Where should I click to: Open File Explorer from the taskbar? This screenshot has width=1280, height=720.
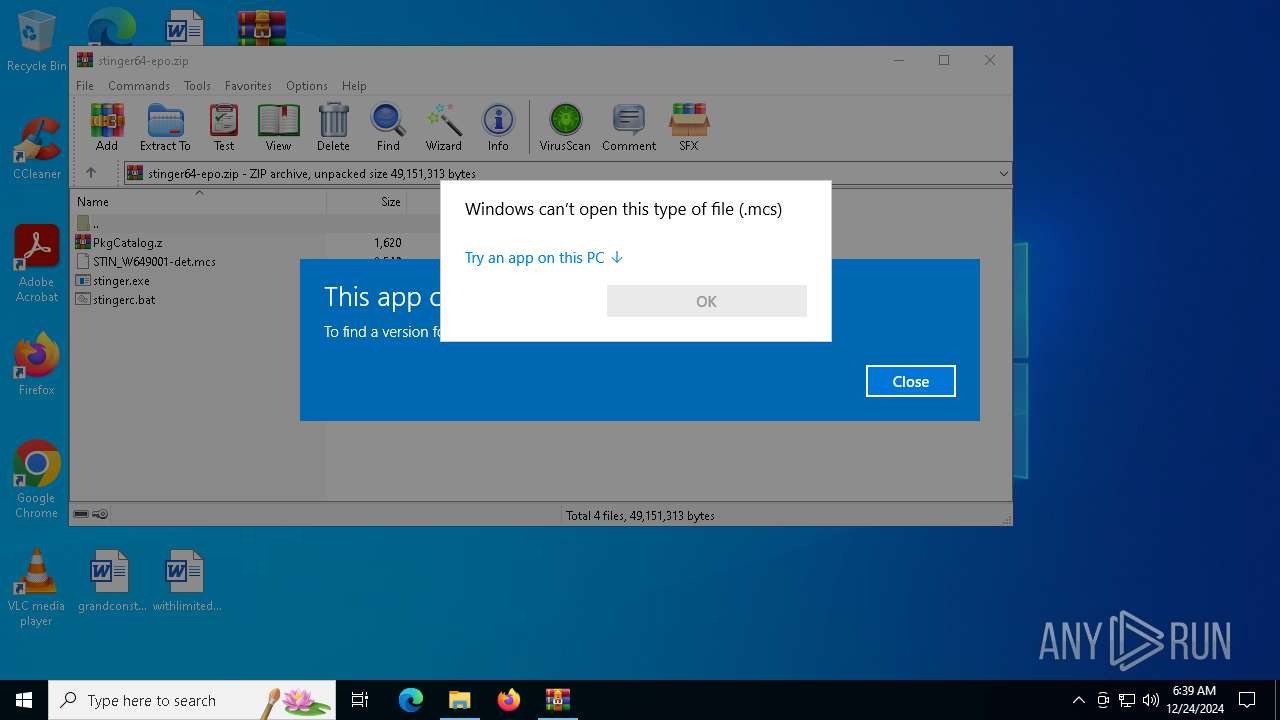(x=459, y=700)
